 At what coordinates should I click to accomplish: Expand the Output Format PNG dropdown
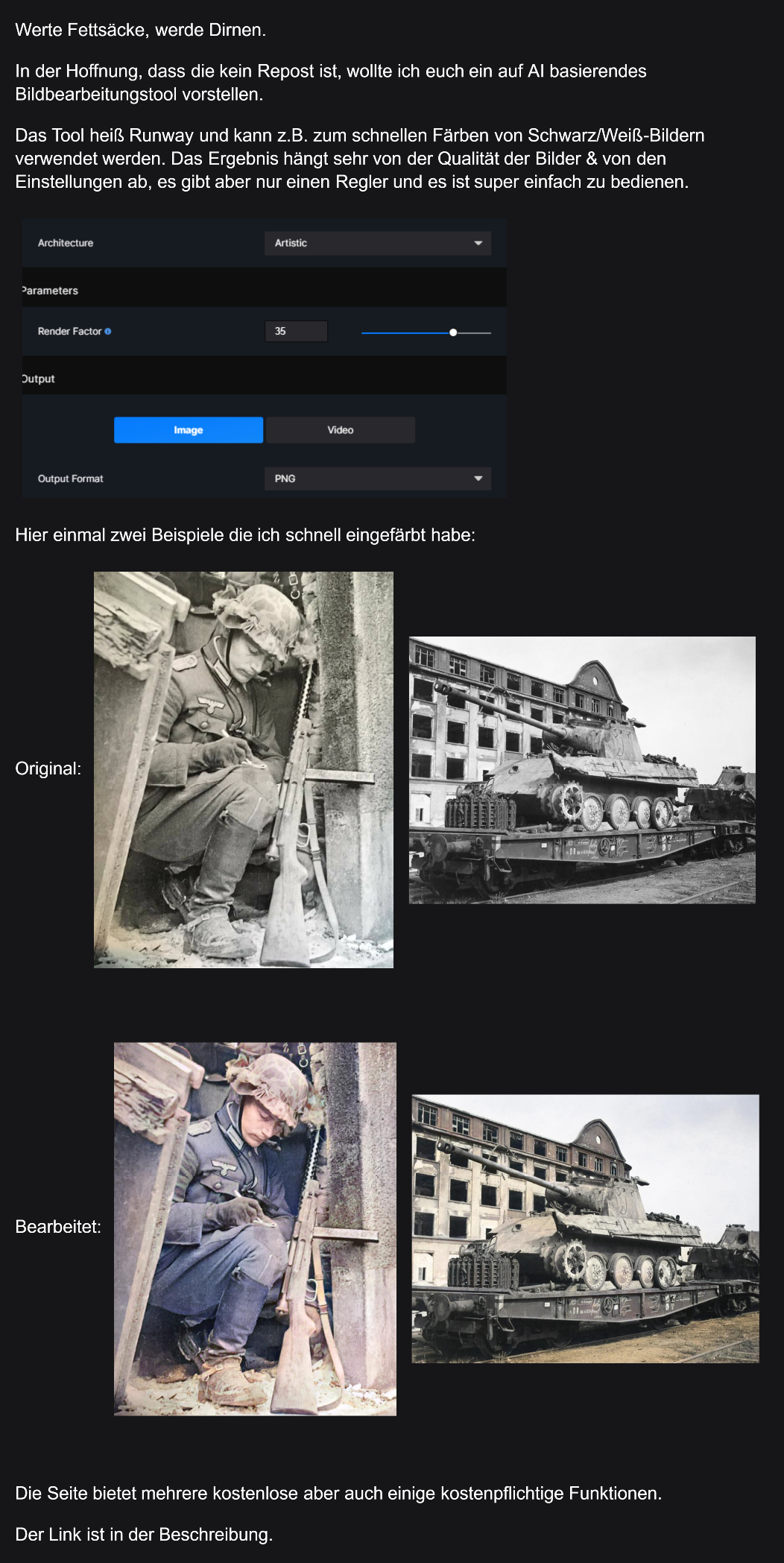click(x=377, y=479)
